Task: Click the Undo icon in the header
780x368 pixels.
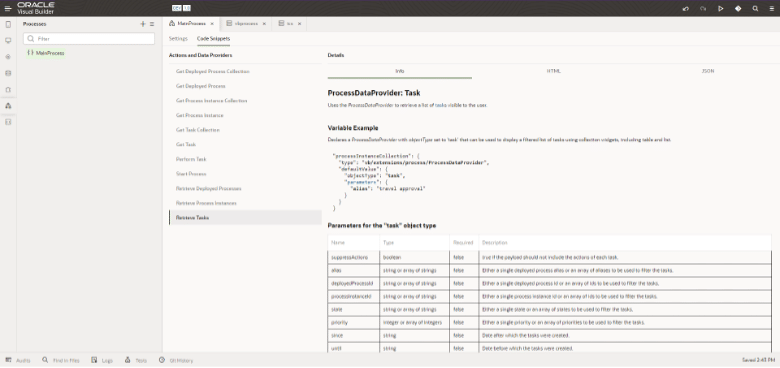Action: (x=685, y=8)
